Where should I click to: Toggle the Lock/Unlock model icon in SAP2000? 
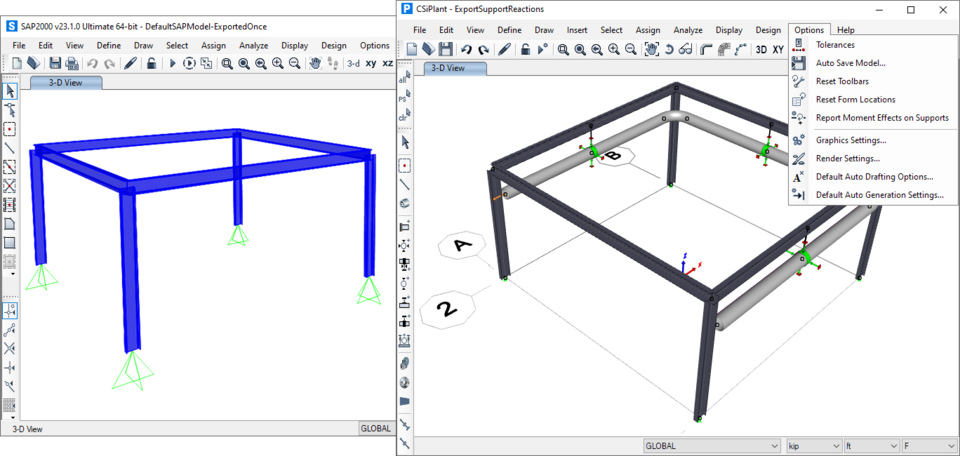[x=151, y=63]
